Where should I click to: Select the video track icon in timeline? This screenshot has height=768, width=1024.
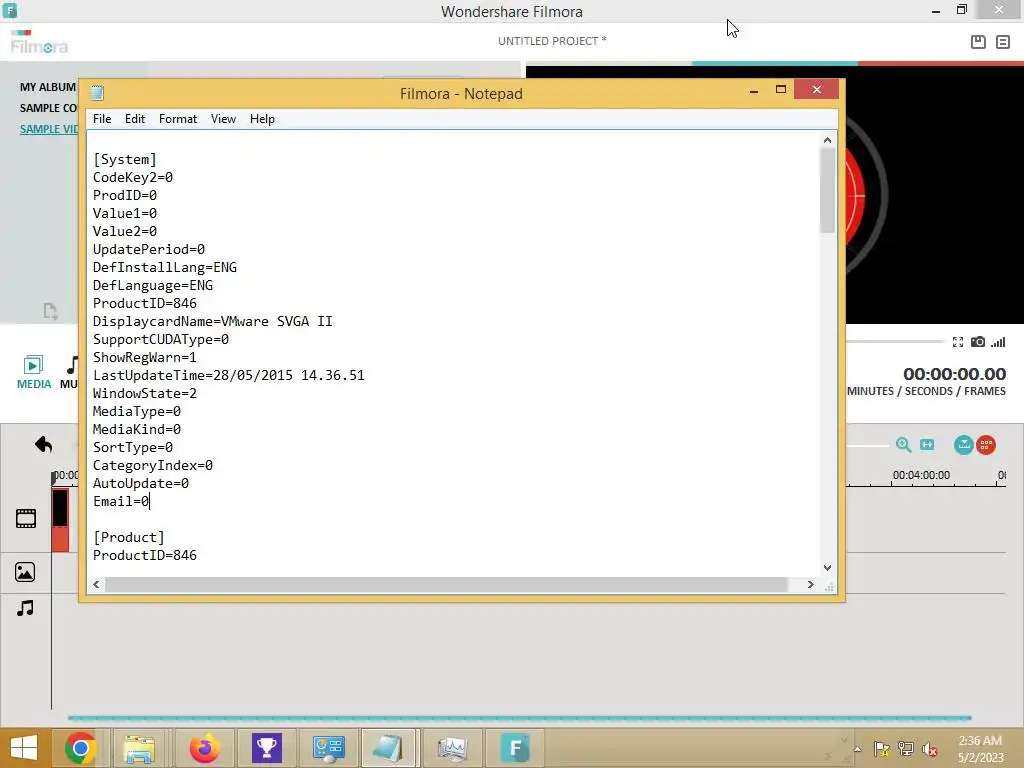click(25, 519)
